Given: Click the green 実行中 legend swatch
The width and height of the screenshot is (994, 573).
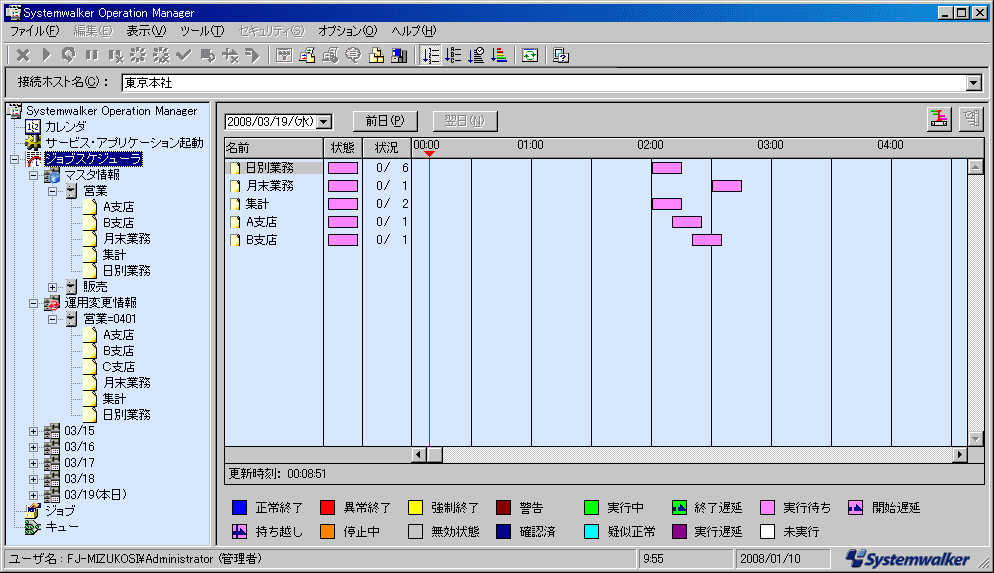Looking at the screenshot, I should [x=591, y=508].
